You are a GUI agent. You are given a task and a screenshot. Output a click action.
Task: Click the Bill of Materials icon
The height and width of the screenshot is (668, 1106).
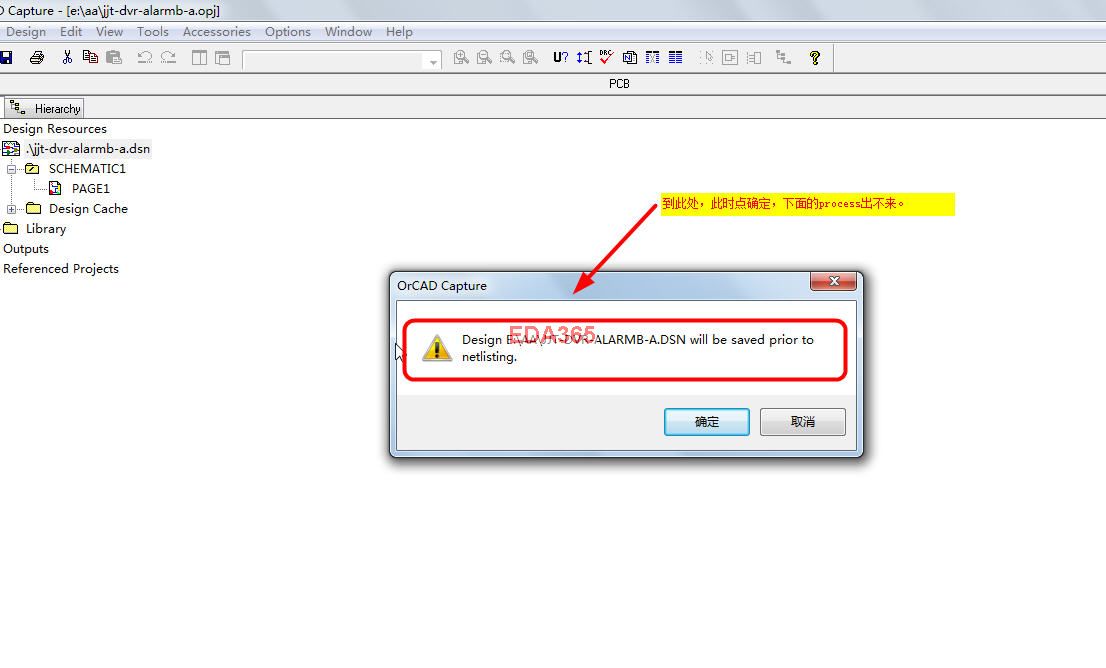(676, 58)
